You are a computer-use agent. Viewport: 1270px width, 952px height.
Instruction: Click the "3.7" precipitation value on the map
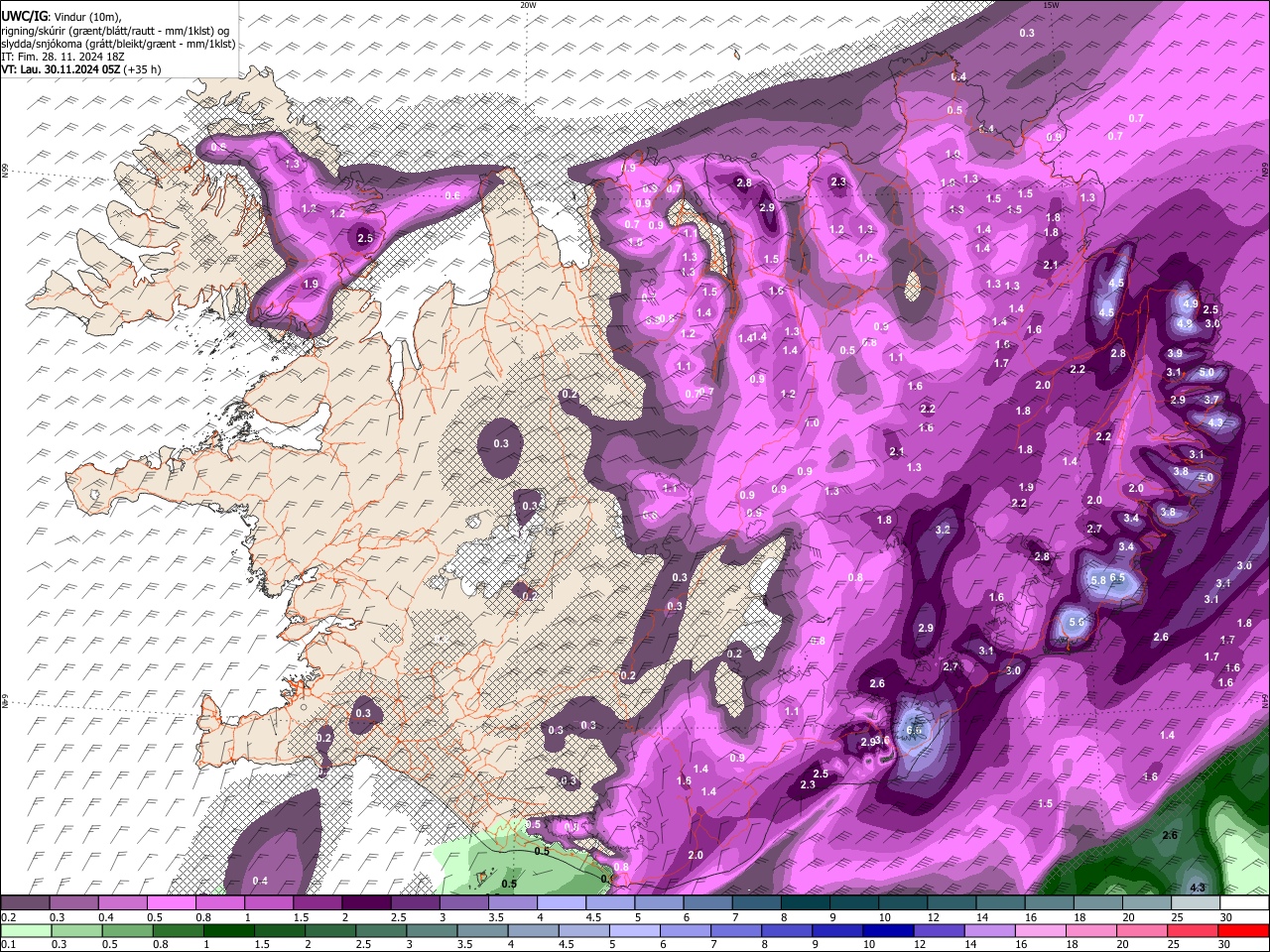point(1211,400)
